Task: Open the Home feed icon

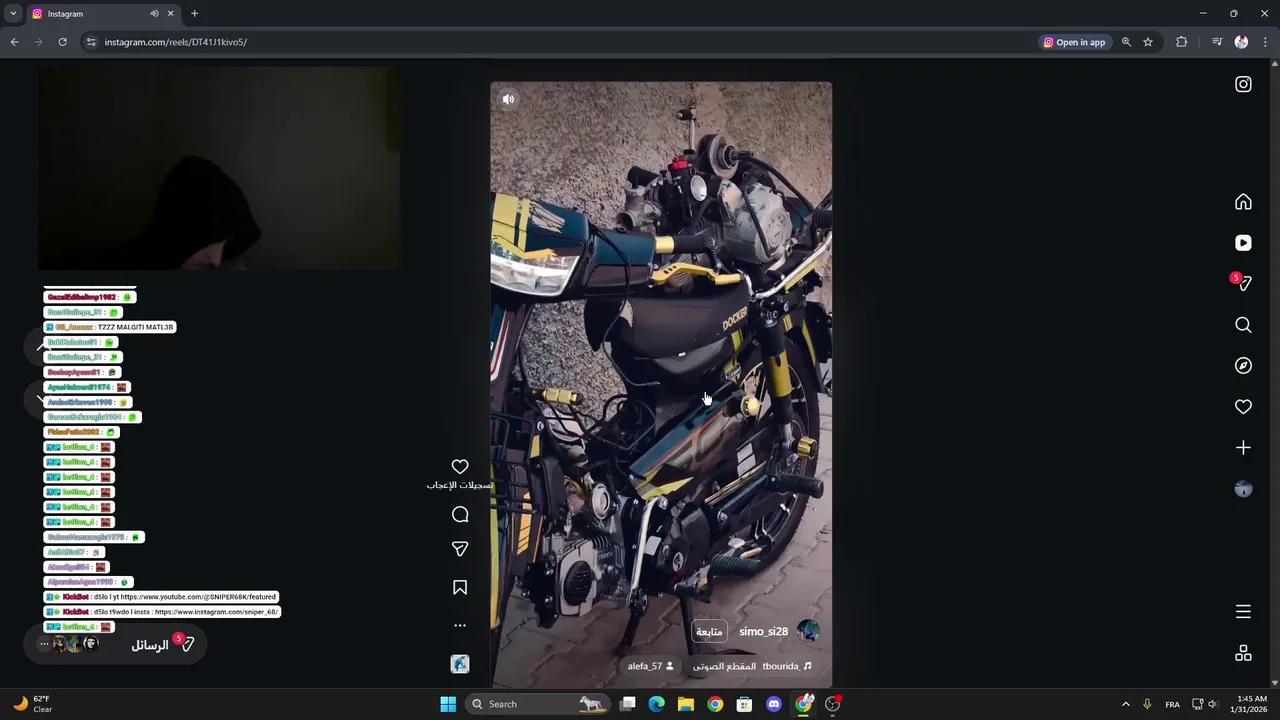Action: tap(1243, 202)
